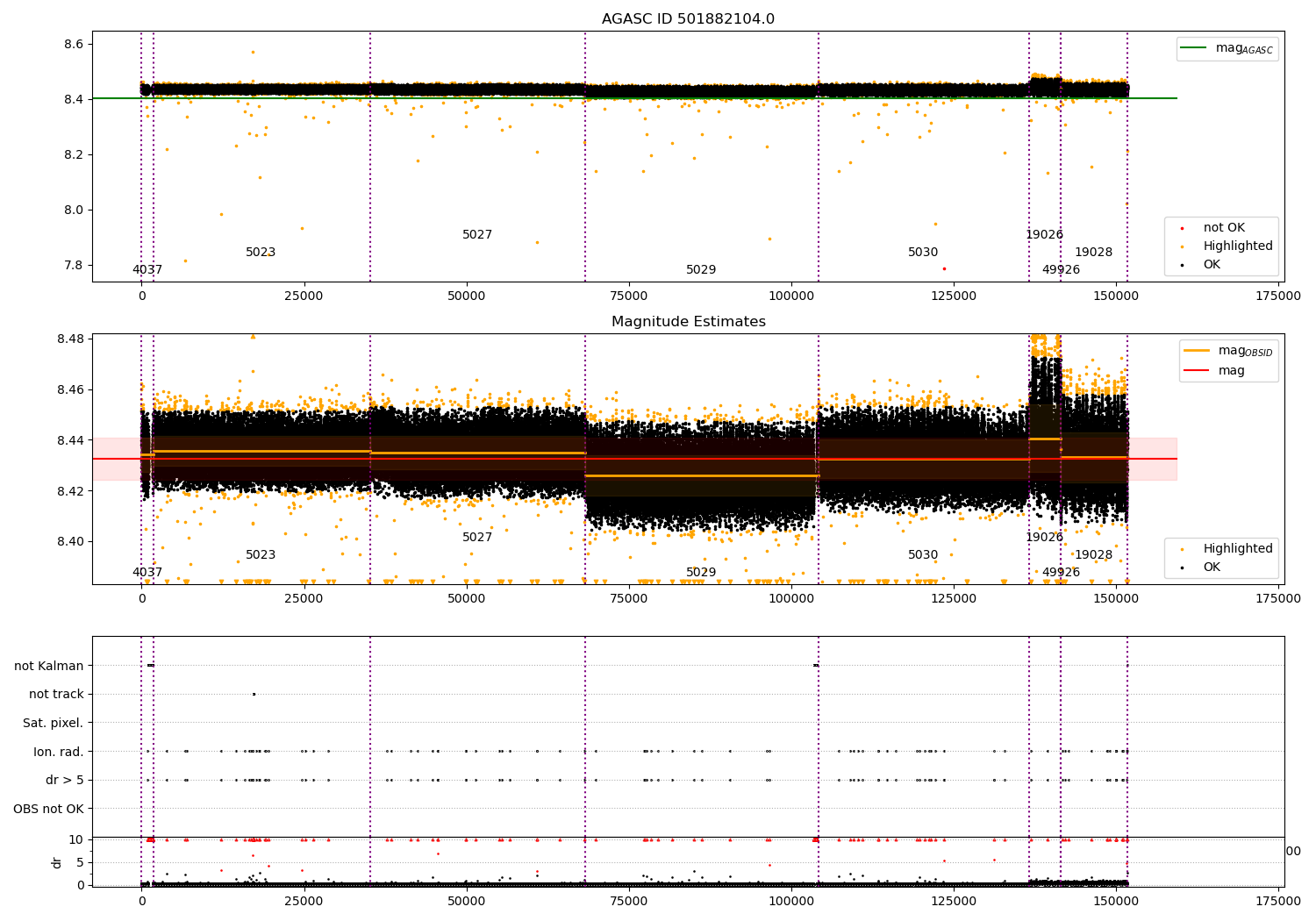This screenshot has width=1316, height=921.
Task: Click the 8.0 y-axis tick label
Action: point(75,210)
